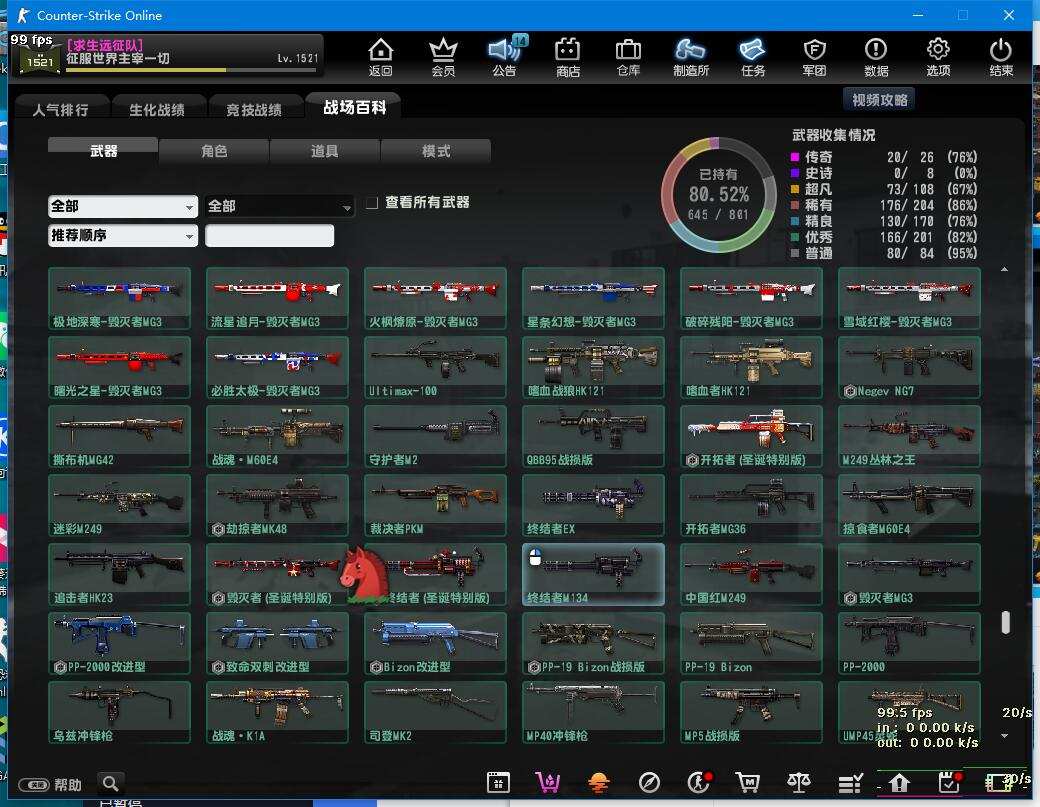Select the Negev NG7 weapon card
The image size is (1040, 807).
(x=909, y=367)
